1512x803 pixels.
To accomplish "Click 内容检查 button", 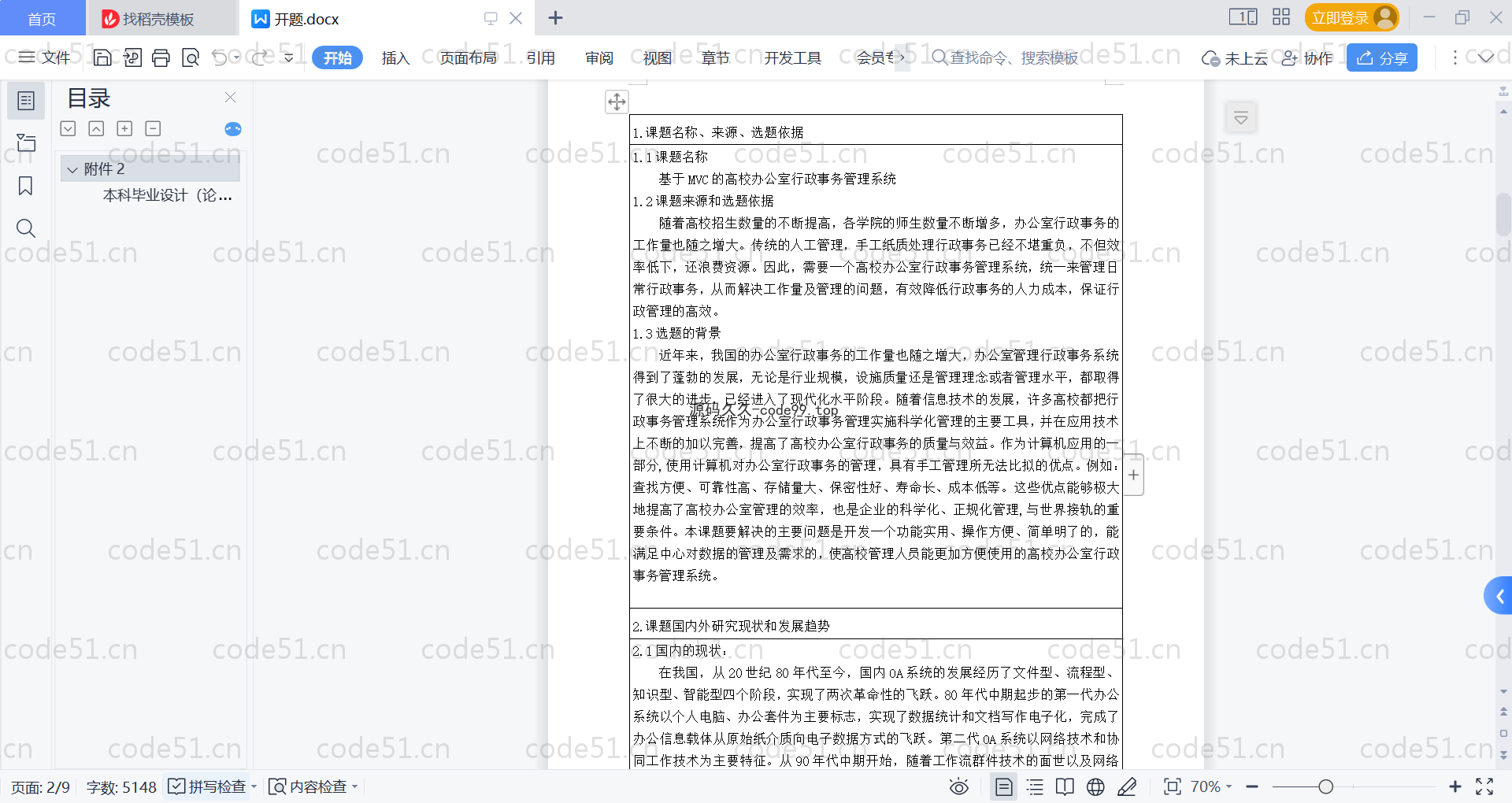I will [x=308, y=786].
